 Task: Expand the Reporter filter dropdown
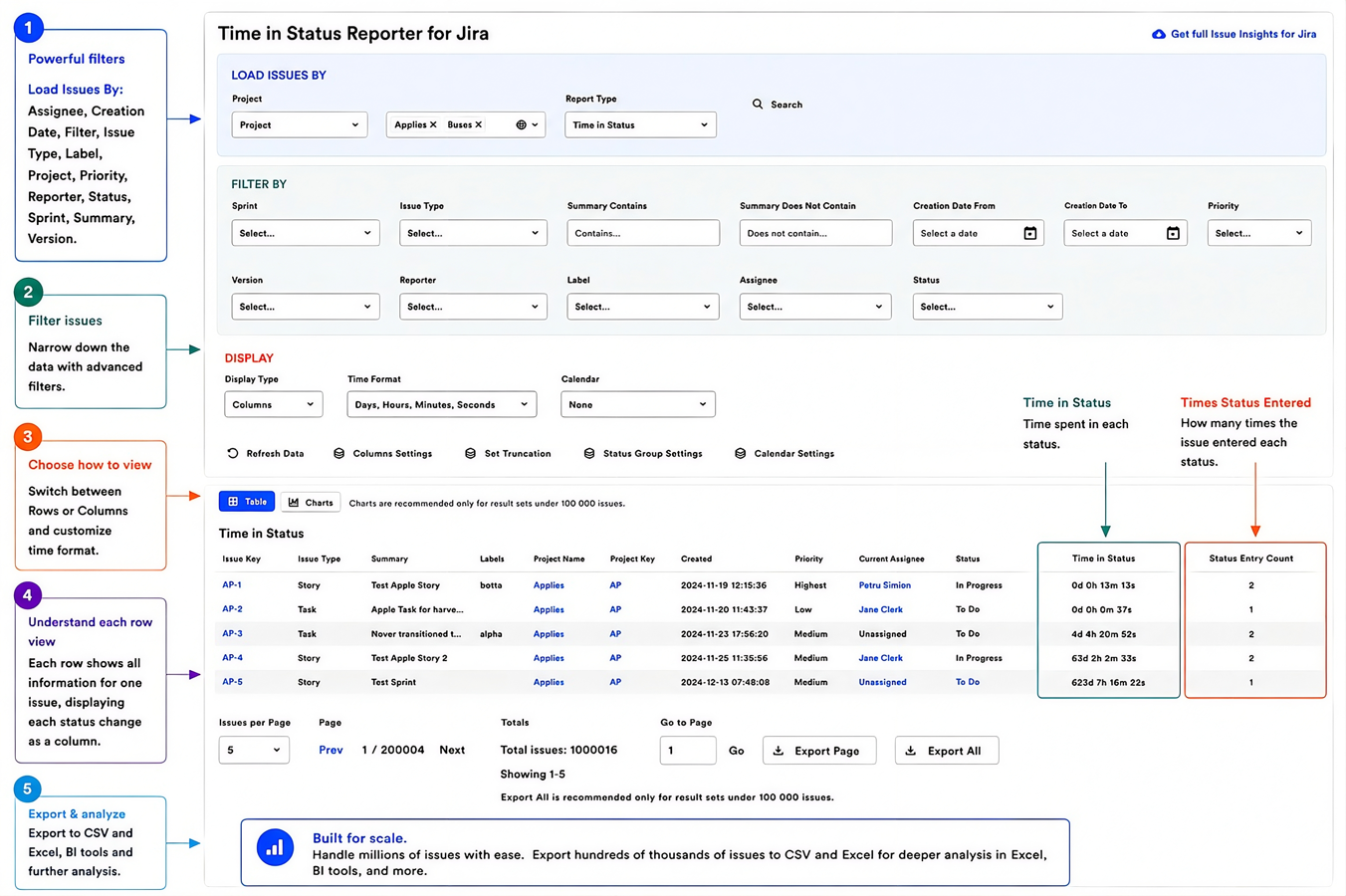coord(473,307)
